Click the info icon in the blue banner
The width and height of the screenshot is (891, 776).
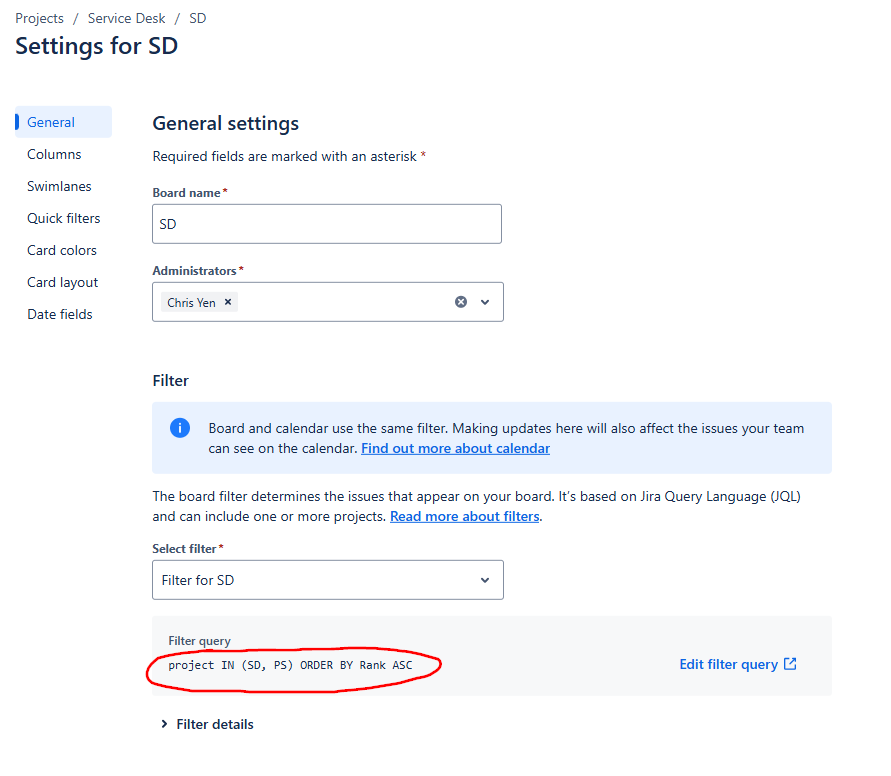[180, 428]
